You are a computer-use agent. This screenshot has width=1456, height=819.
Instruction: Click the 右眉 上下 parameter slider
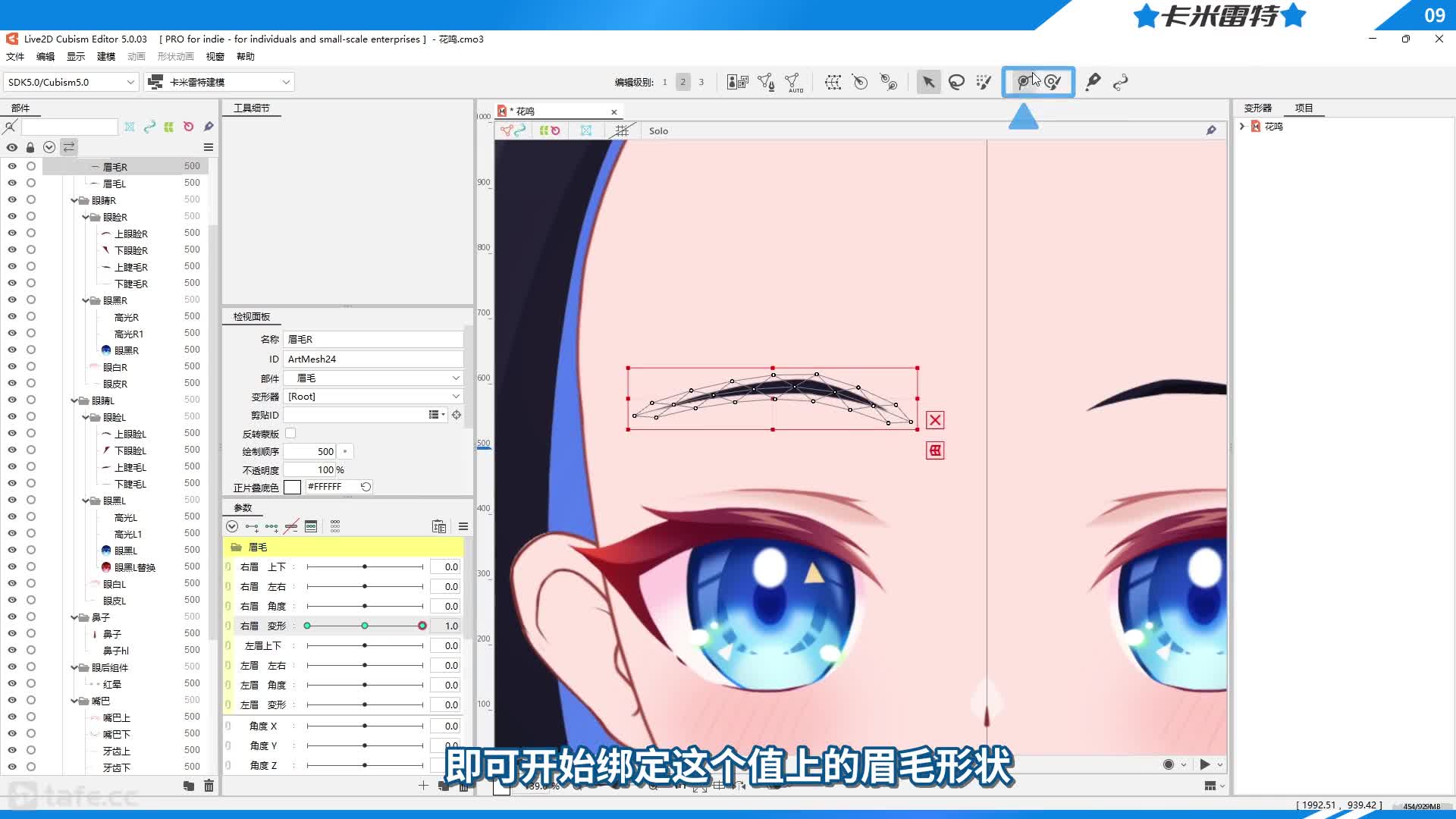(365, 566)
